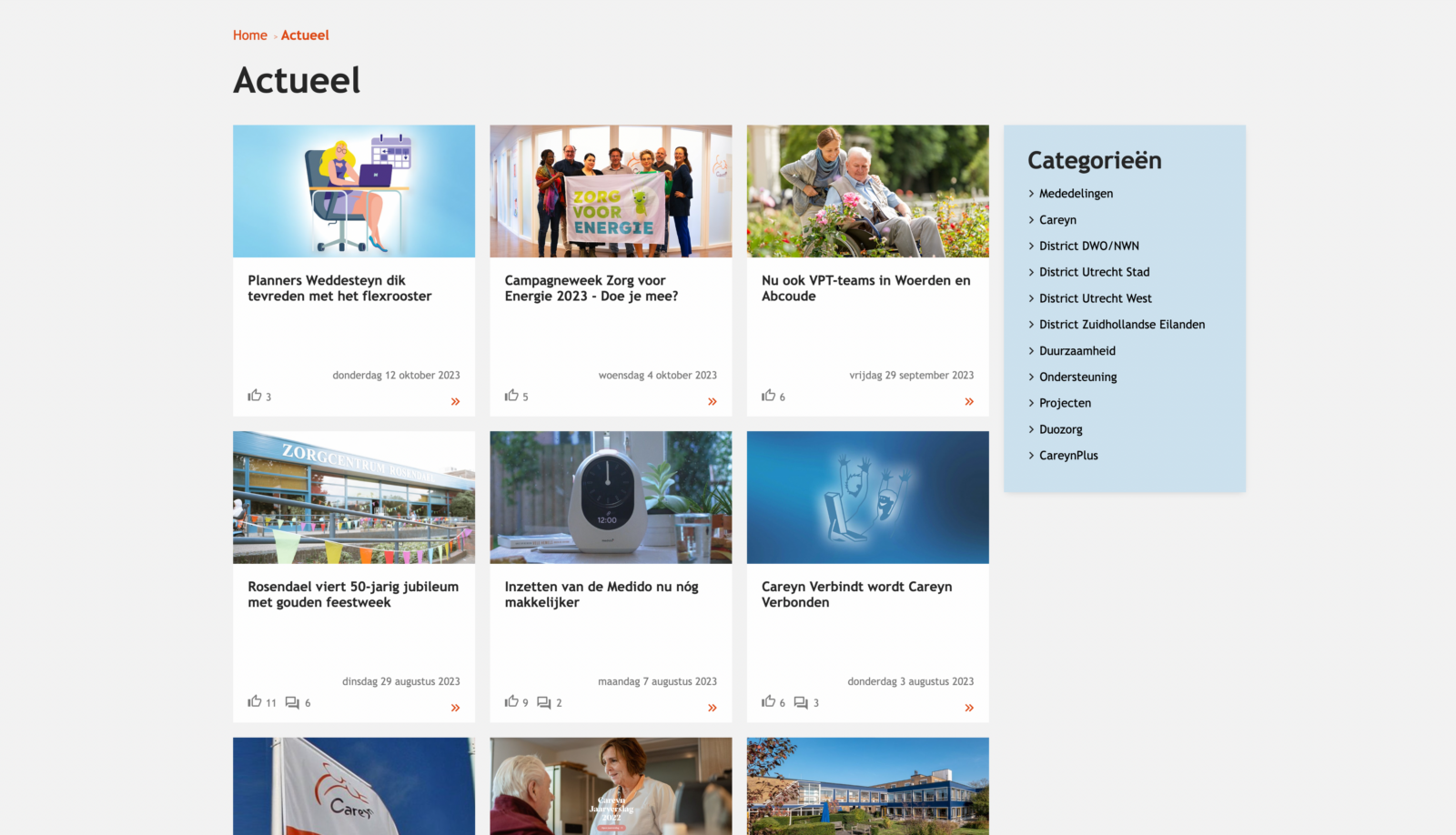Click Zorg voor Energie group photo
Viewport: 1456px width, 835px height.
(x=611, y=191)
